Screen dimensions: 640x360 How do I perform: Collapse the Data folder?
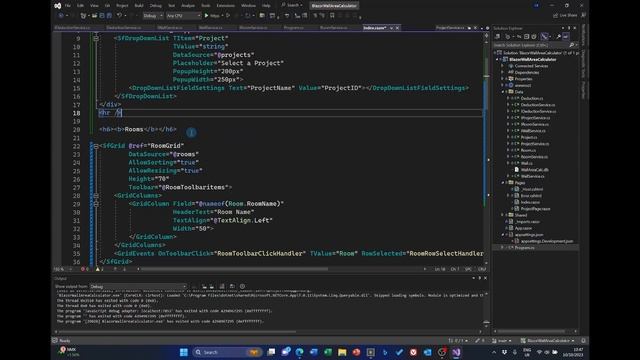pyautogui.click(x=502, y=92)
